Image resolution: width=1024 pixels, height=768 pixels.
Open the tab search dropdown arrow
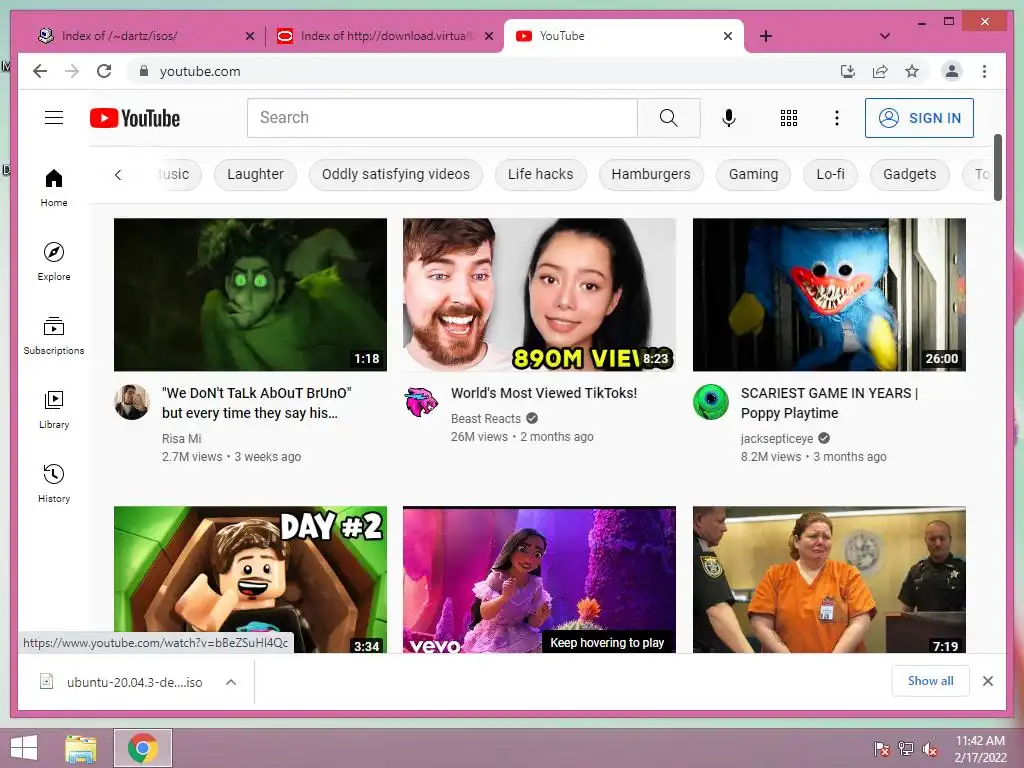tap(884, 36)
